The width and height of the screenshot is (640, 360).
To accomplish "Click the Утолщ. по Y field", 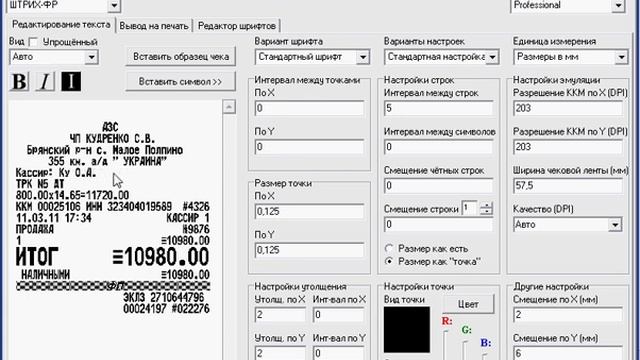I will coord(280,353).
